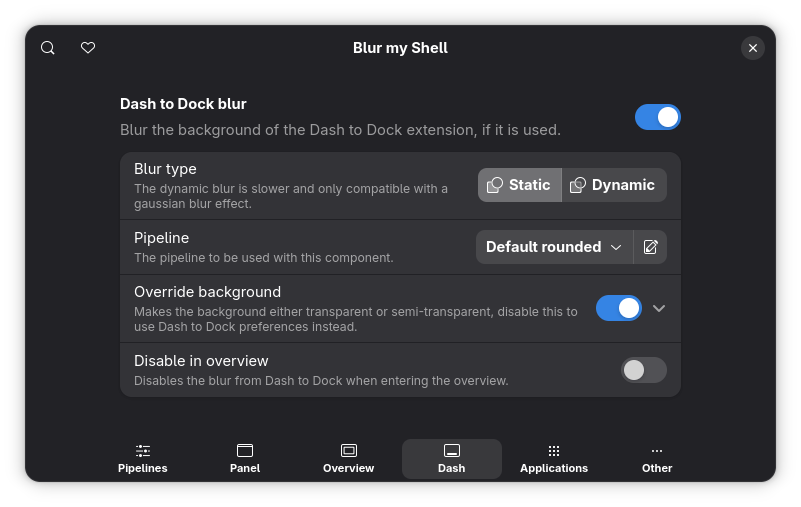Switch to the Pipelines tab

[143, 459]
